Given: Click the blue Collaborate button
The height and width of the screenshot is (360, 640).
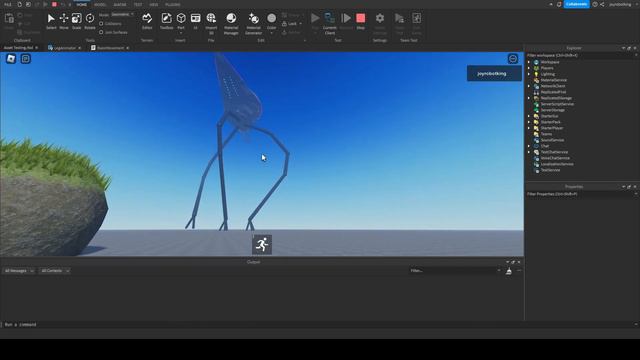Looking at the screenshot, I should coord(576,4).
